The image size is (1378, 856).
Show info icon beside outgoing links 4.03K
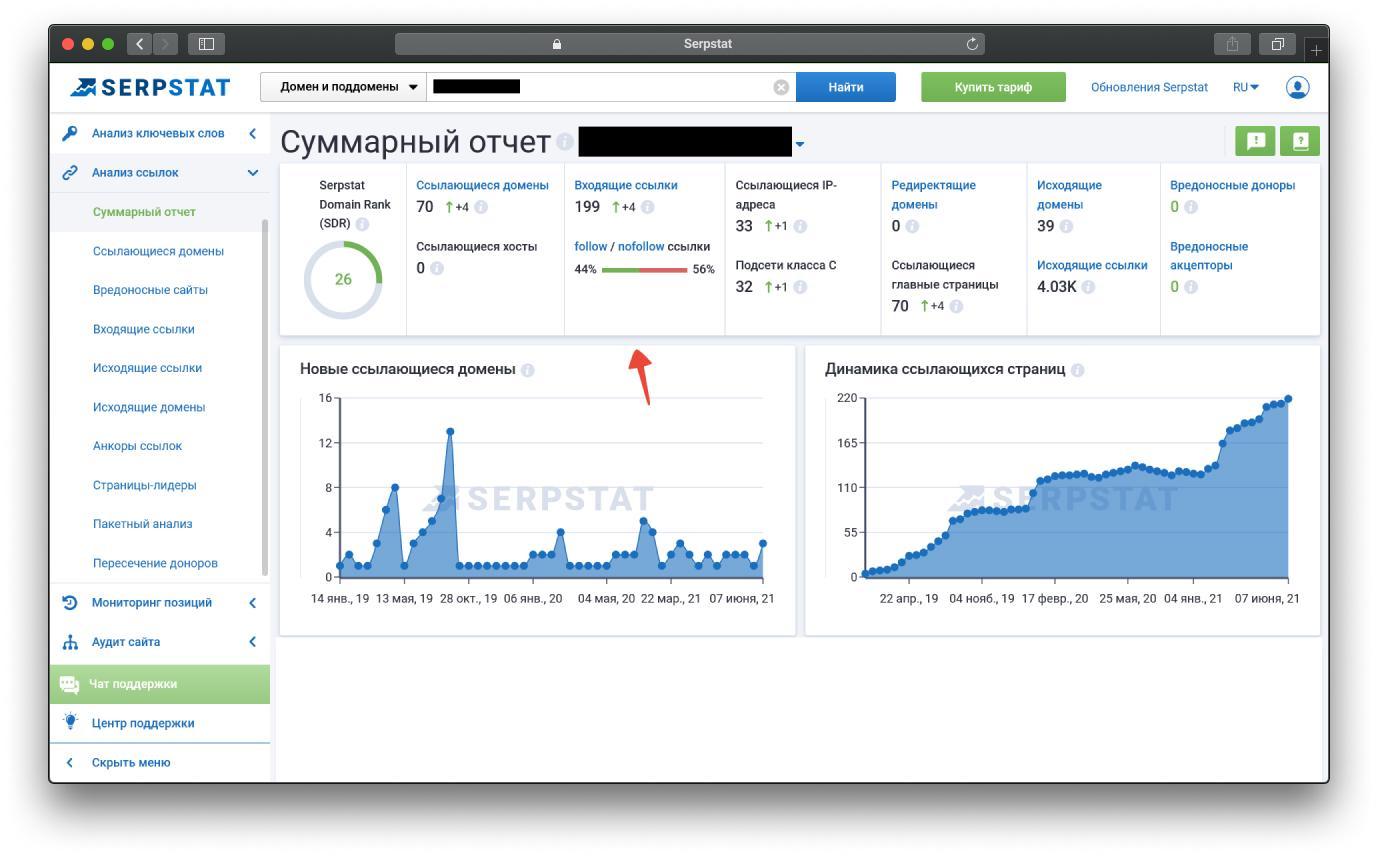[1088, 287]
